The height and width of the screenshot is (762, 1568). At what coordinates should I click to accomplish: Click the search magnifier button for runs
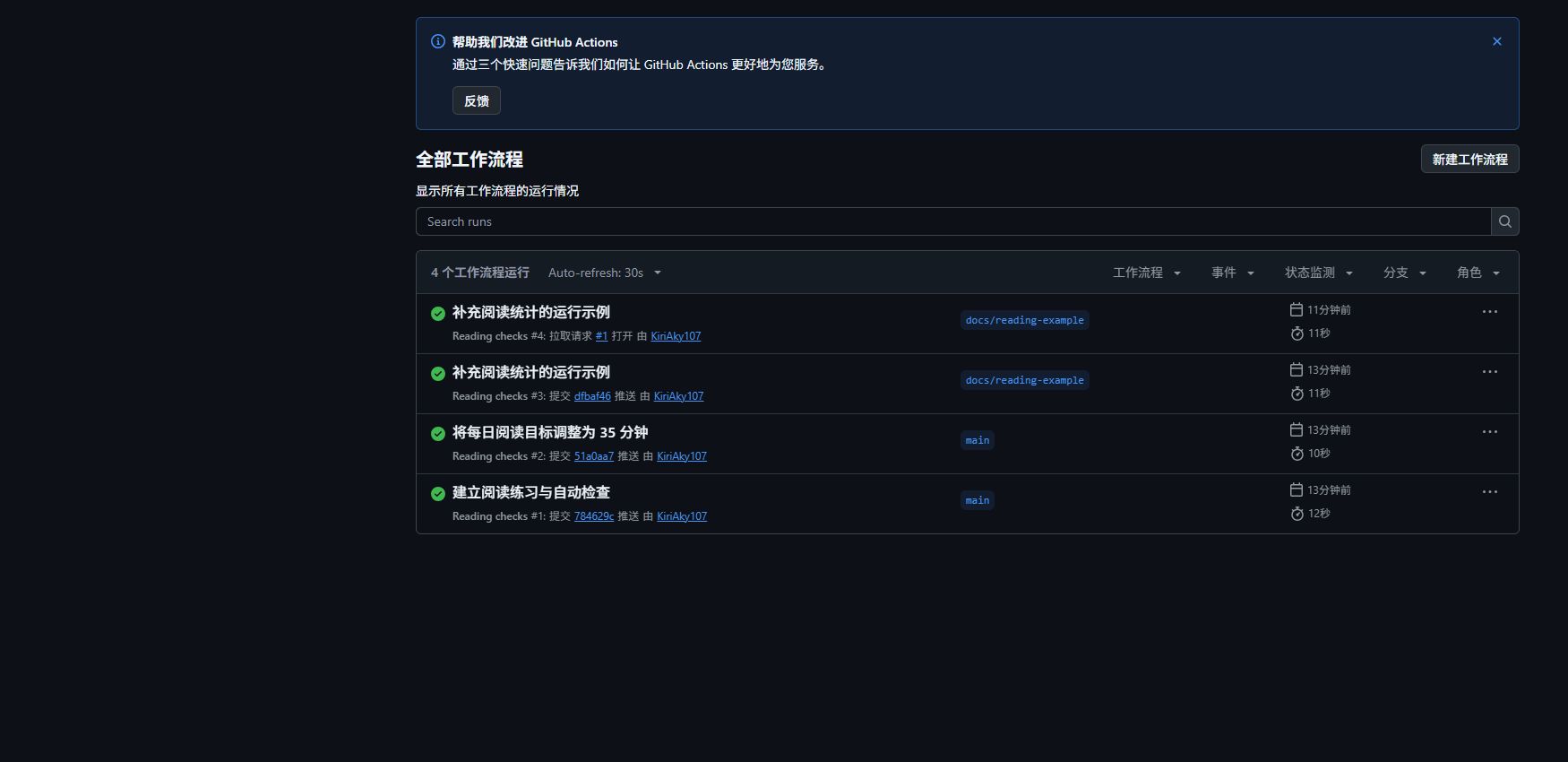point(1505,221)
